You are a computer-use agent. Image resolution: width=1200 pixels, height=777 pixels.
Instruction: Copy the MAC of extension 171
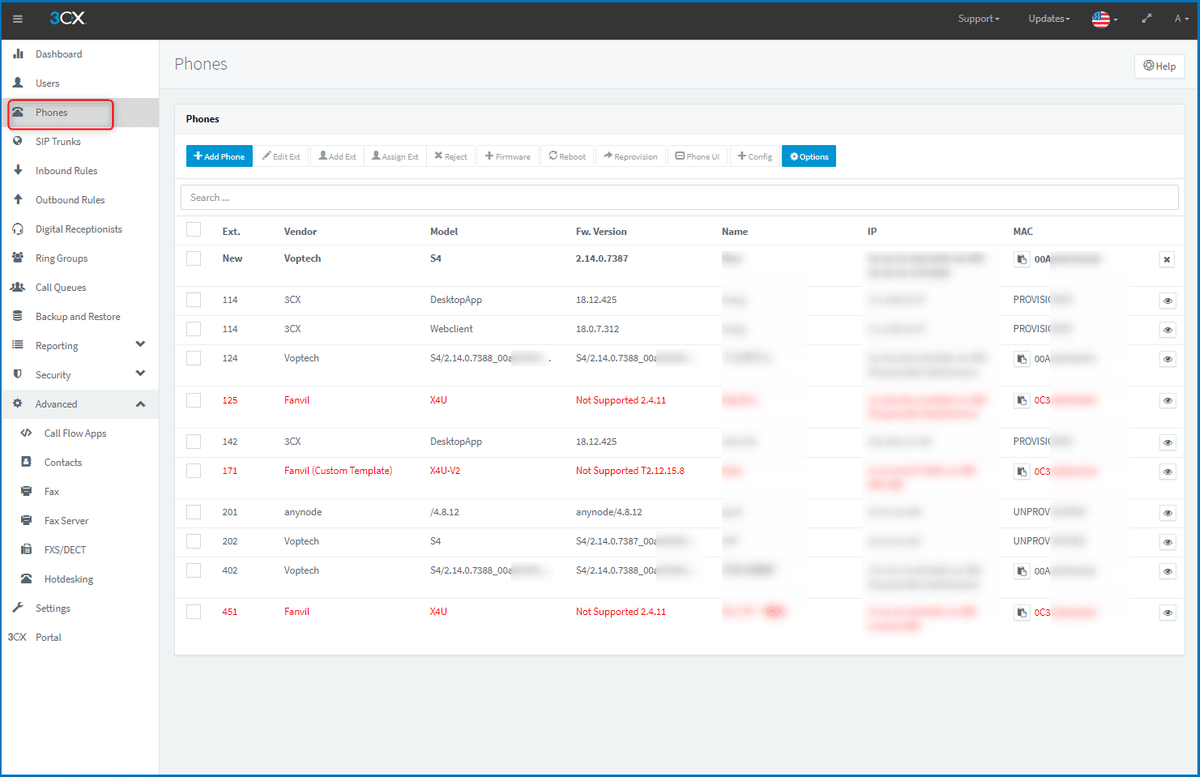point(1021,471)
